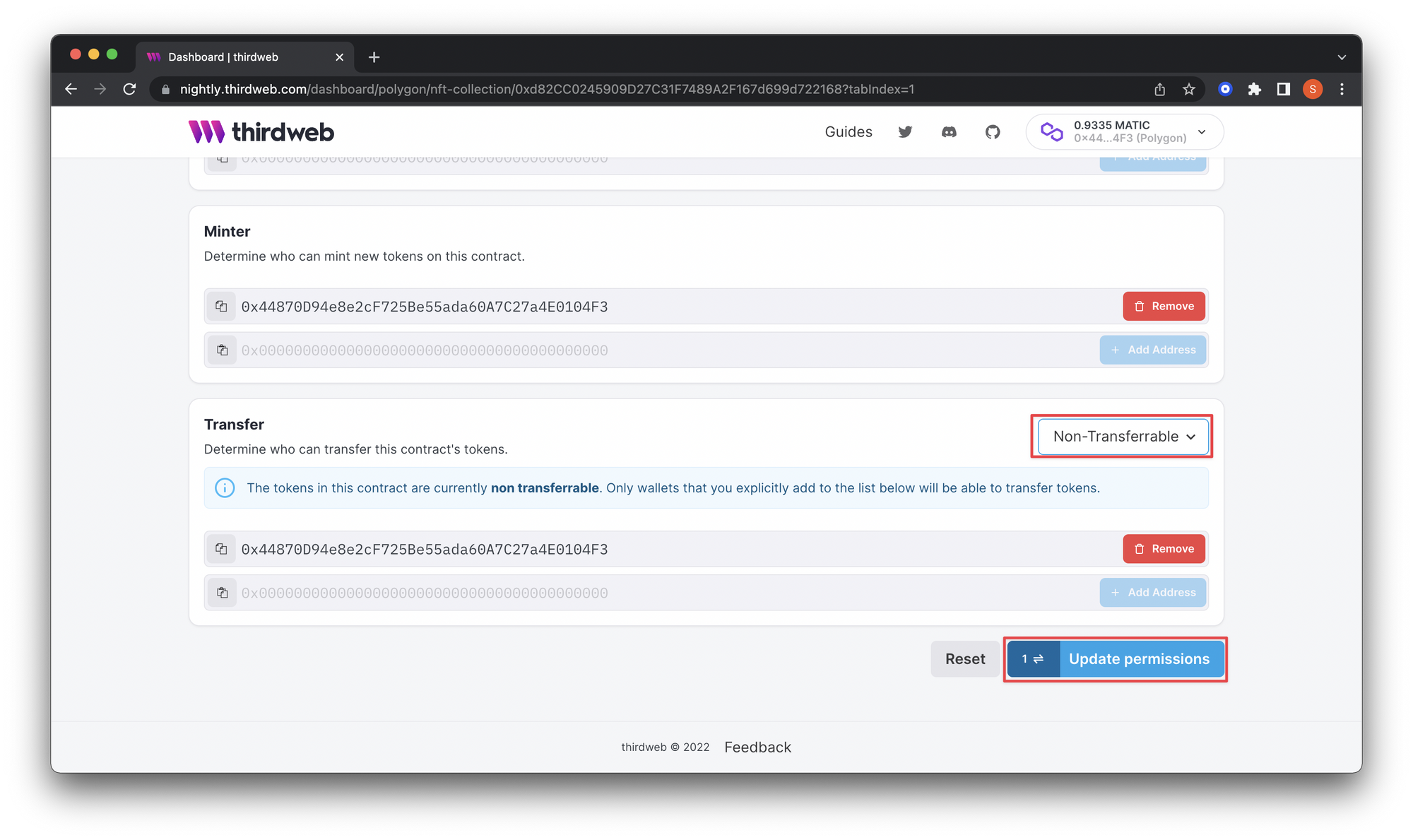The image size is (1413, 840).
Task: Click the thirdweb logo
Action: point(261,132)
